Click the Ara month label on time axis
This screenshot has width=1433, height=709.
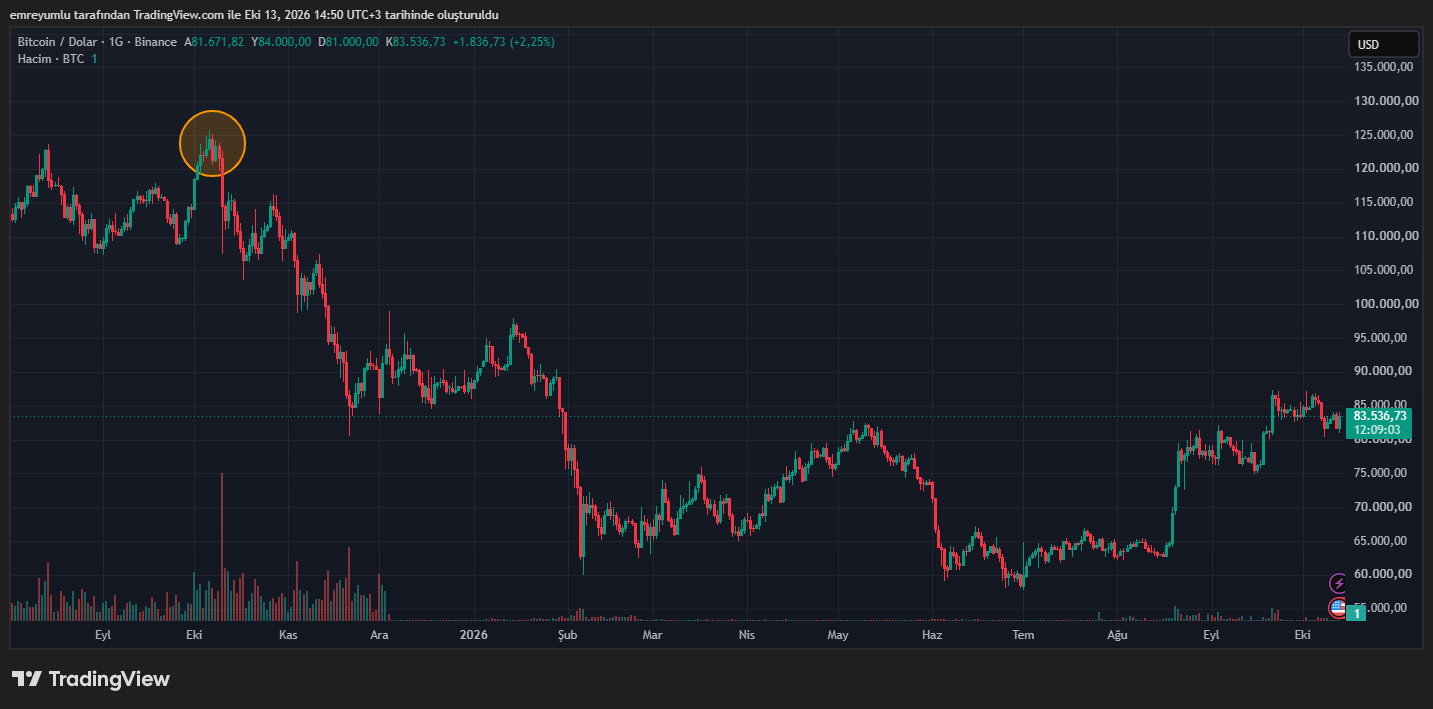click(x=379, y=635)
